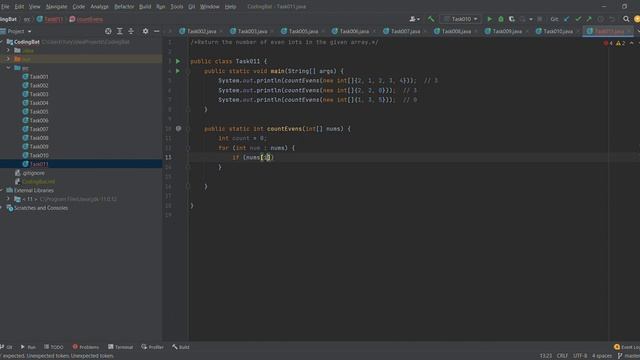640x360 pixels.
Task: Collapse the src folder node
Action: coord(8,68)
